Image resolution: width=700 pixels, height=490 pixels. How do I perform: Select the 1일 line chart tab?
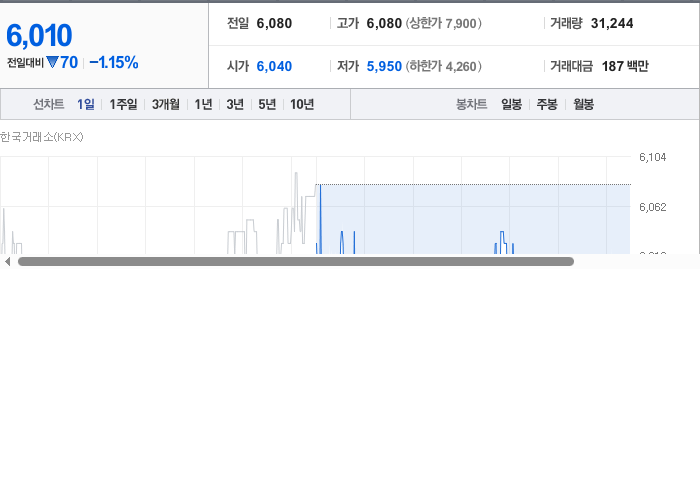(86, 104)
